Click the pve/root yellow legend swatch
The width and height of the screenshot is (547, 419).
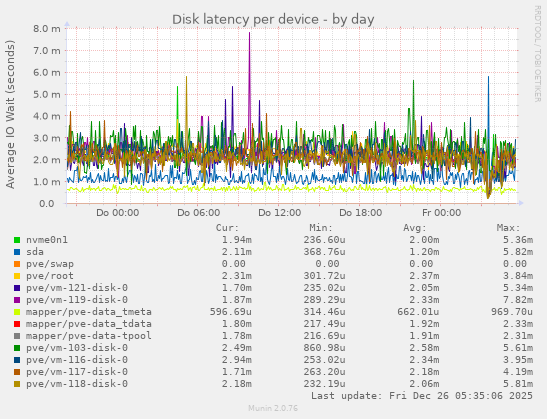pyautogui.click(x=17, y=276)
